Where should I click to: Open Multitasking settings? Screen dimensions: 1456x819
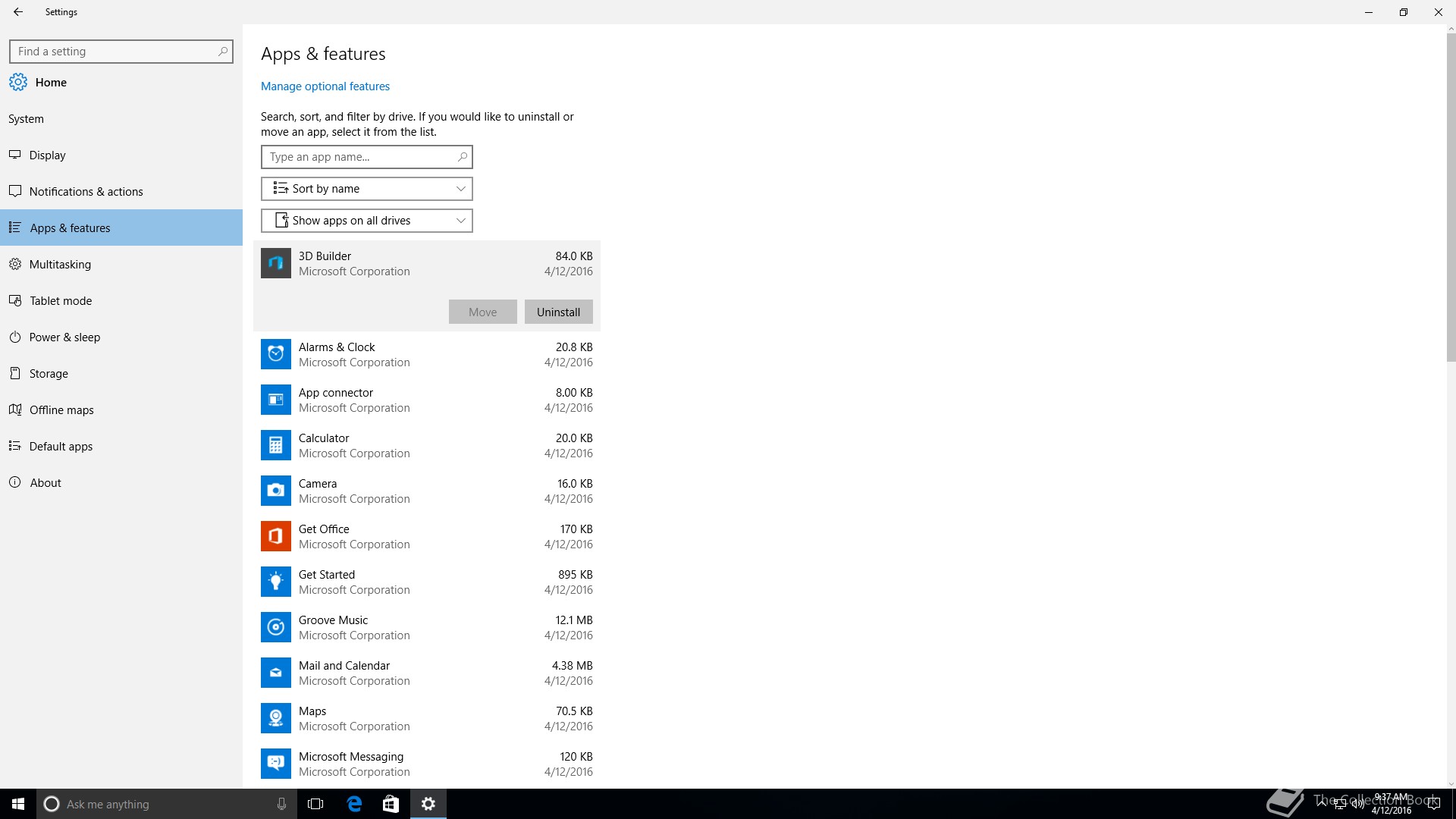pos(121,264)
